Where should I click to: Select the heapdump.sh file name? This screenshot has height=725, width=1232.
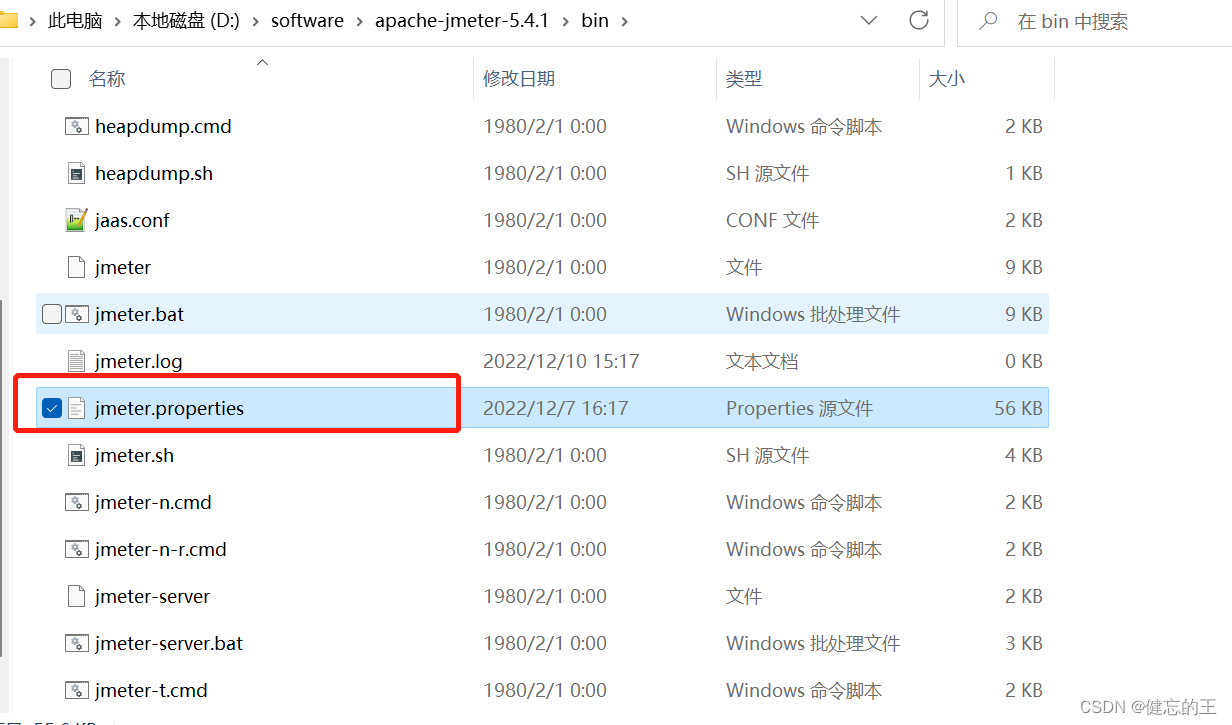(154, 173)
